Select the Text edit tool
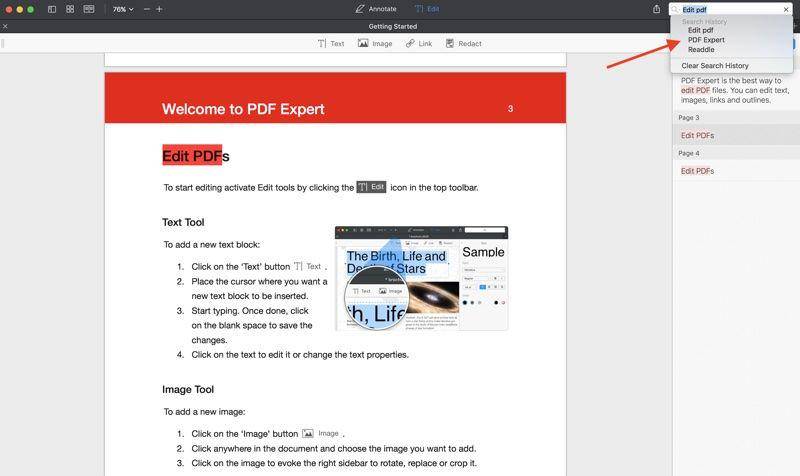This screenshot has width=800, height=476. point(331,44)
